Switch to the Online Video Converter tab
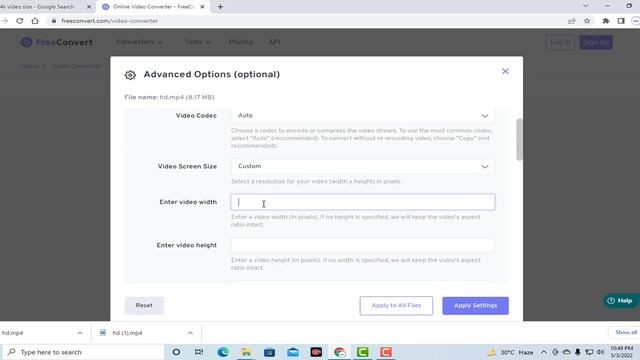Image resolution: width=640 pixels, height=360 pixels. click(153, 7)
